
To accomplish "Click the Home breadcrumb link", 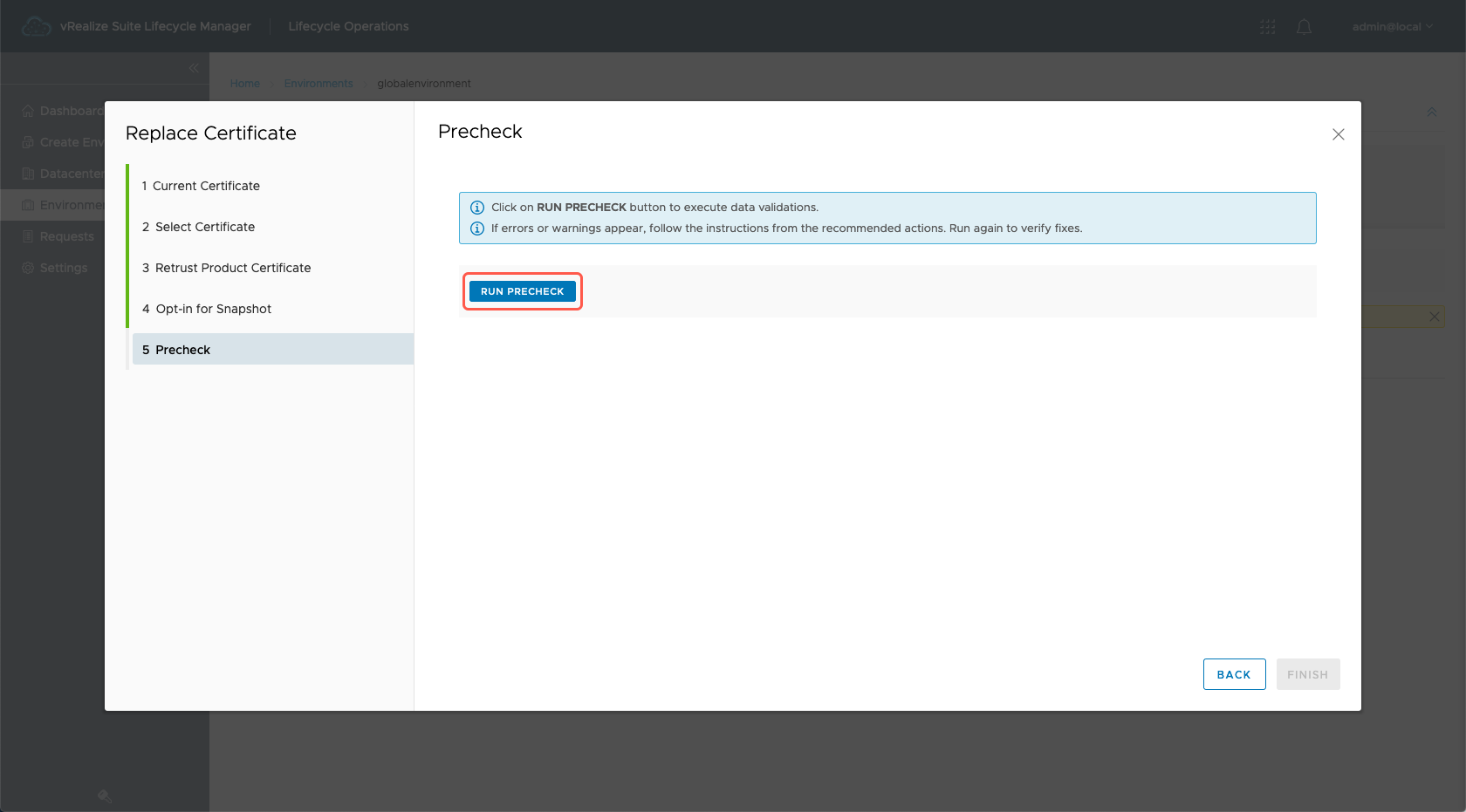I will click(x=245, y=84).
